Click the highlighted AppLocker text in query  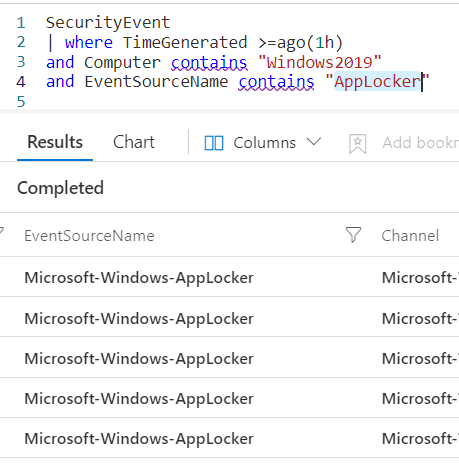[x=377, y=82]
